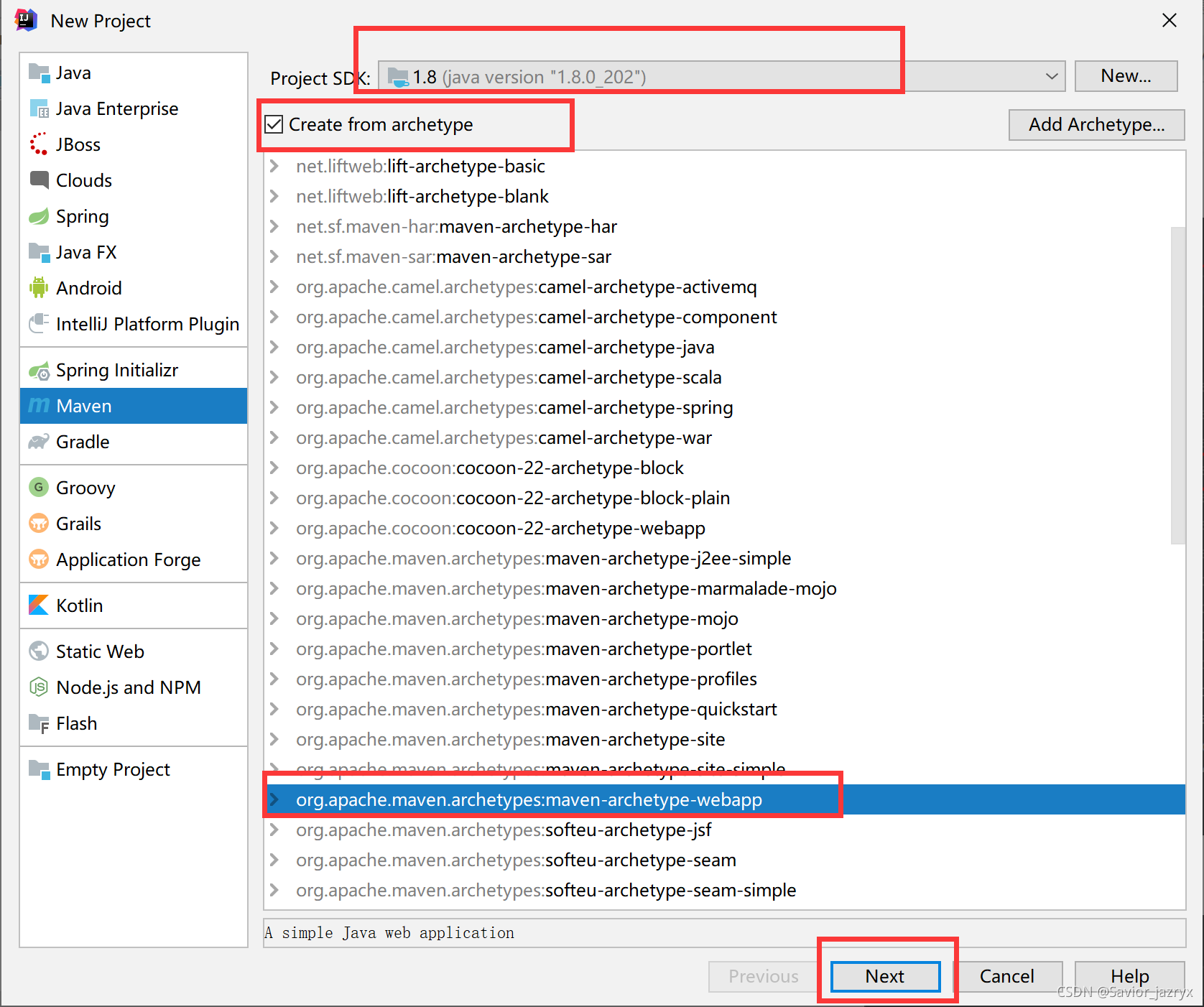The image size is (1204, 1007).
Task: Click the Next button
Action: coord(885,976)
